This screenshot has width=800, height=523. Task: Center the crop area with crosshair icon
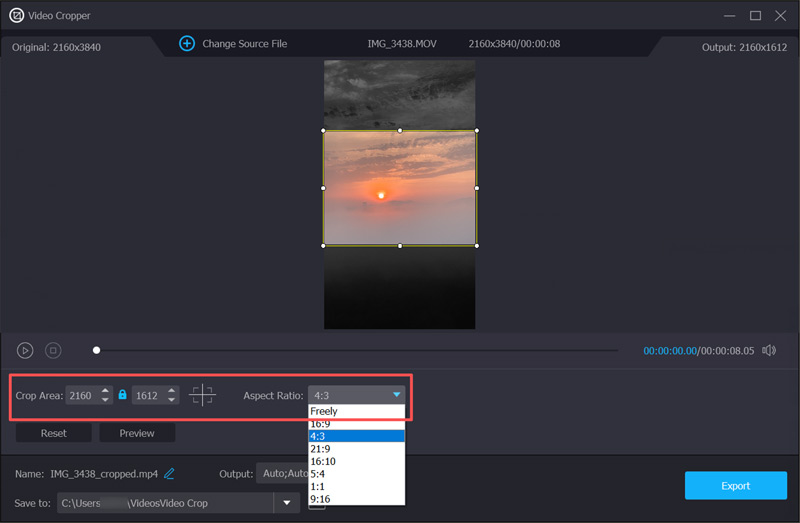click(202, 395)
